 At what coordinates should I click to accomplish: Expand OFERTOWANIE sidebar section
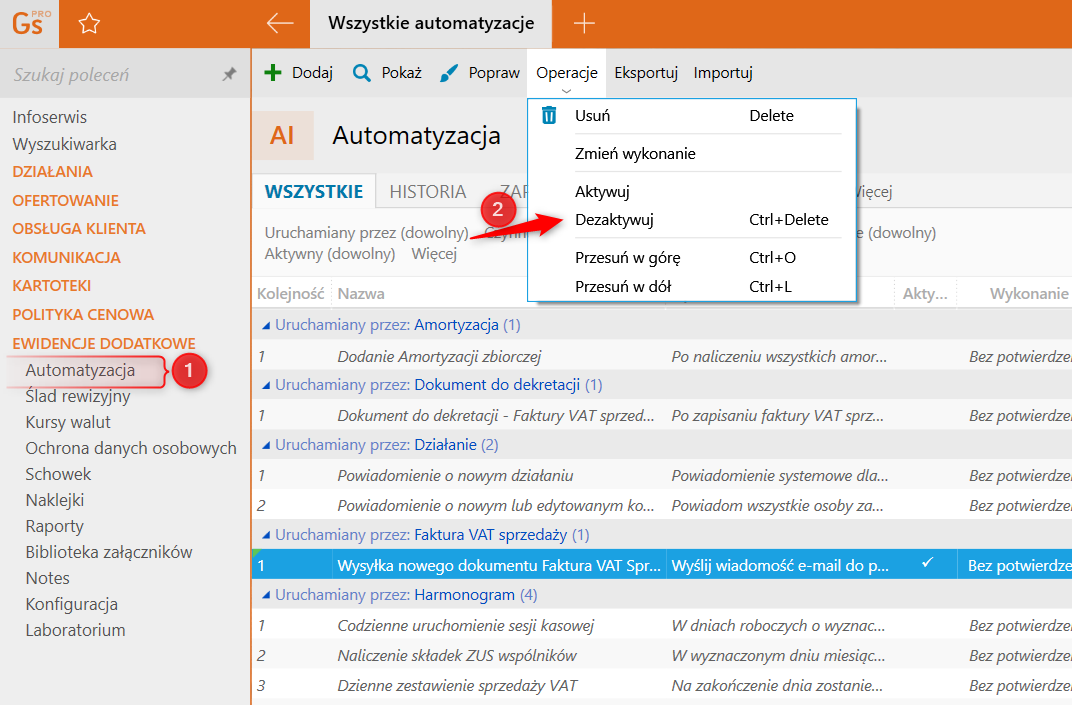66,200
